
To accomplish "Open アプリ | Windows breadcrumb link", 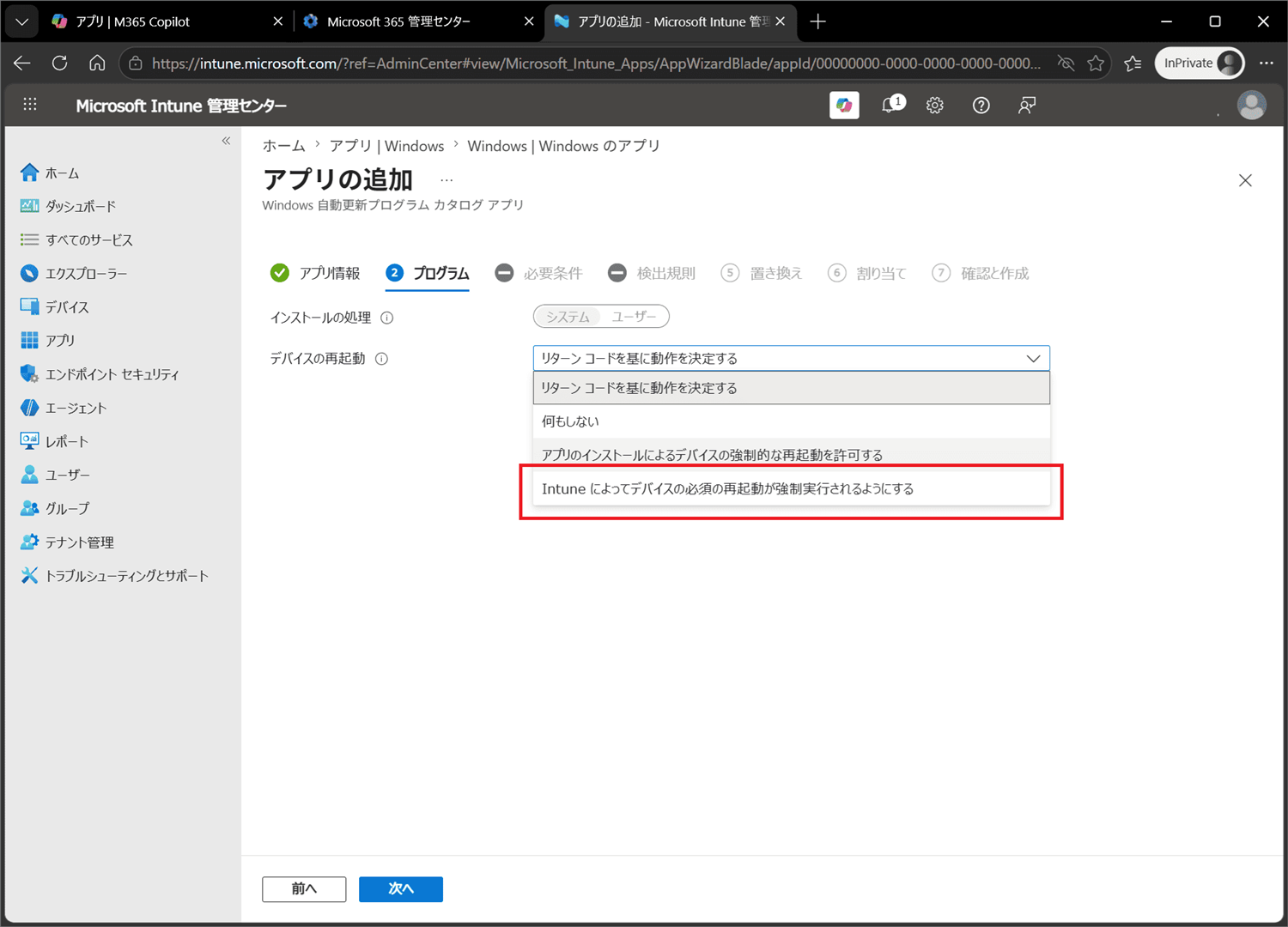I will tap(387, 146).
